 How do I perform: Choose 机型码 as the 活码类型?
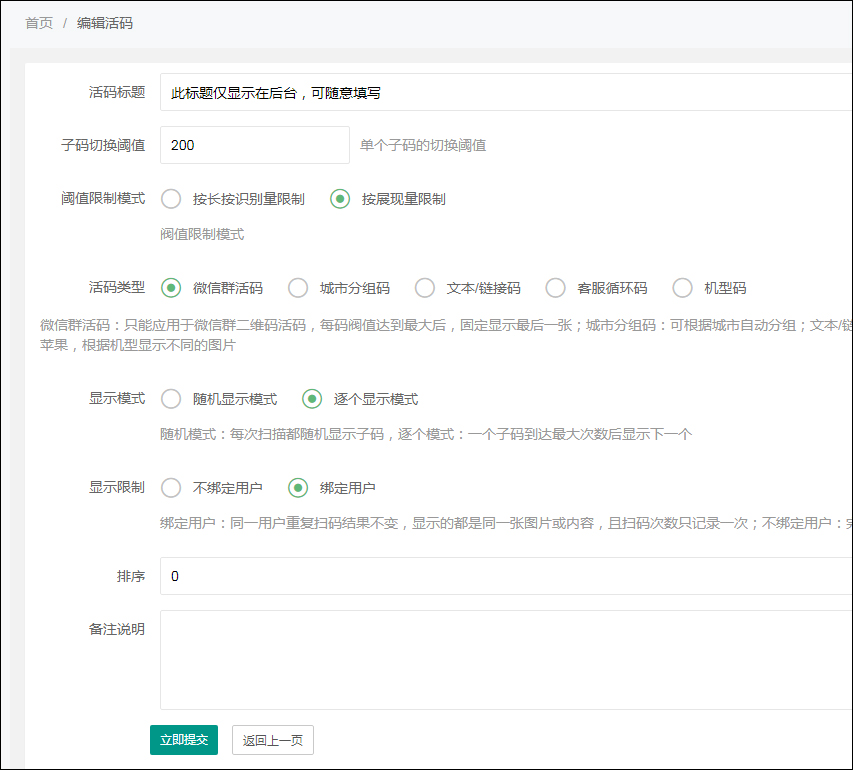(x=681, y=286)
